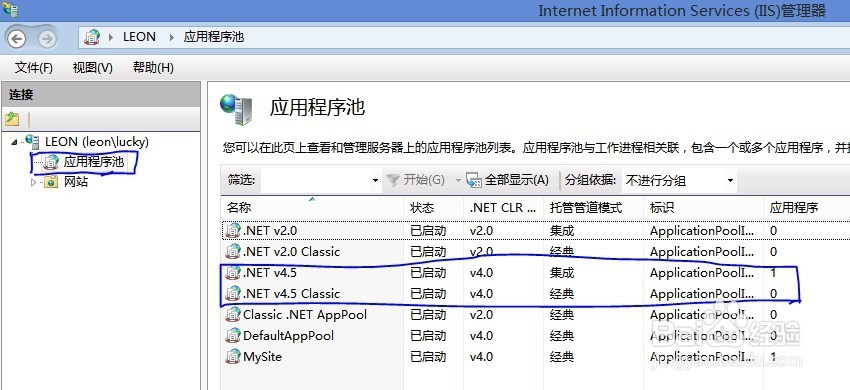Sort by the 名称 column header
Viewport: 850px width, 390px height.
click(x=312, y=208)
